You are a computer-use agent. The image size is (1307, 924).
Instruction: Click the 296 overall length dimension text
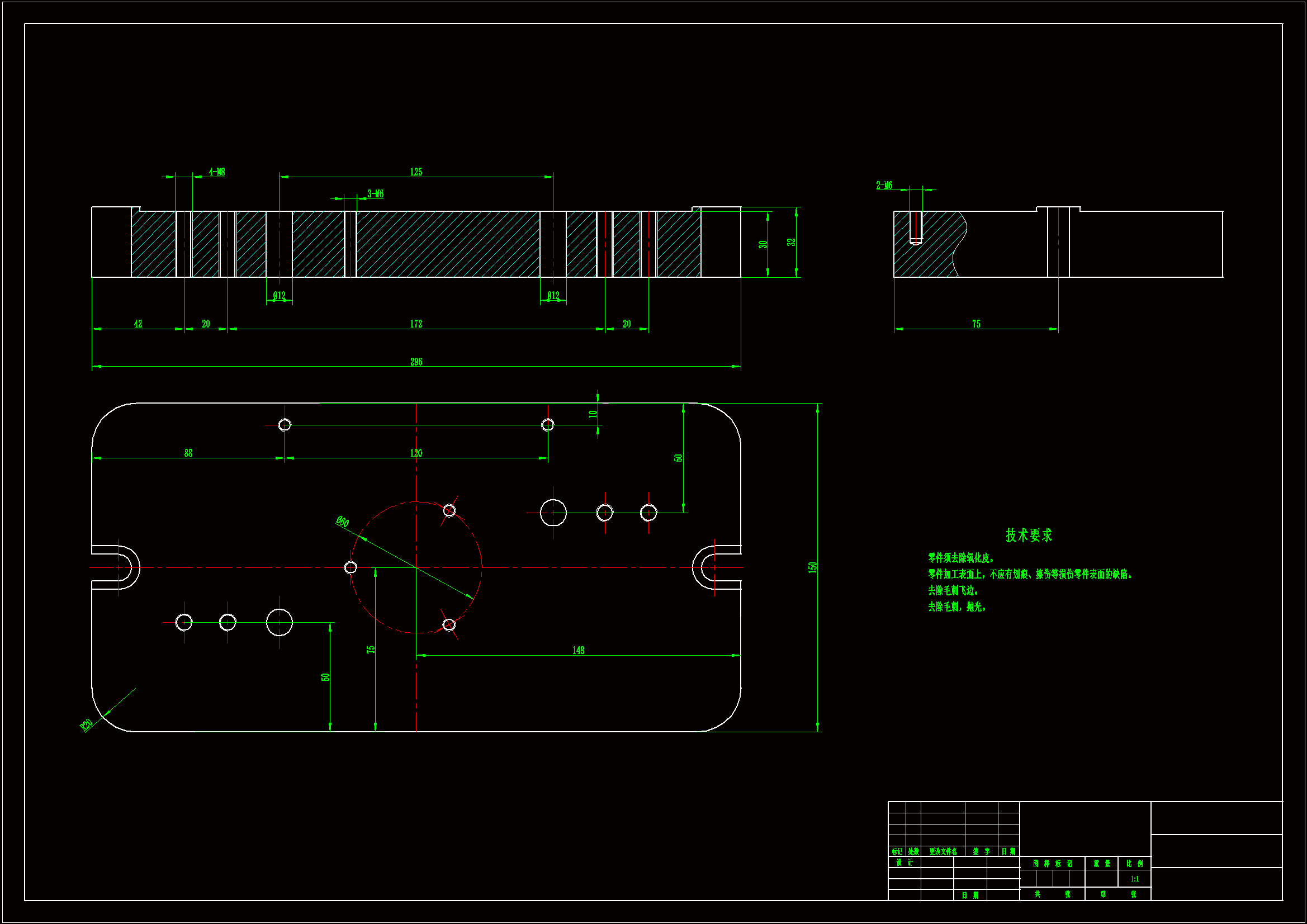coord(416,362)
